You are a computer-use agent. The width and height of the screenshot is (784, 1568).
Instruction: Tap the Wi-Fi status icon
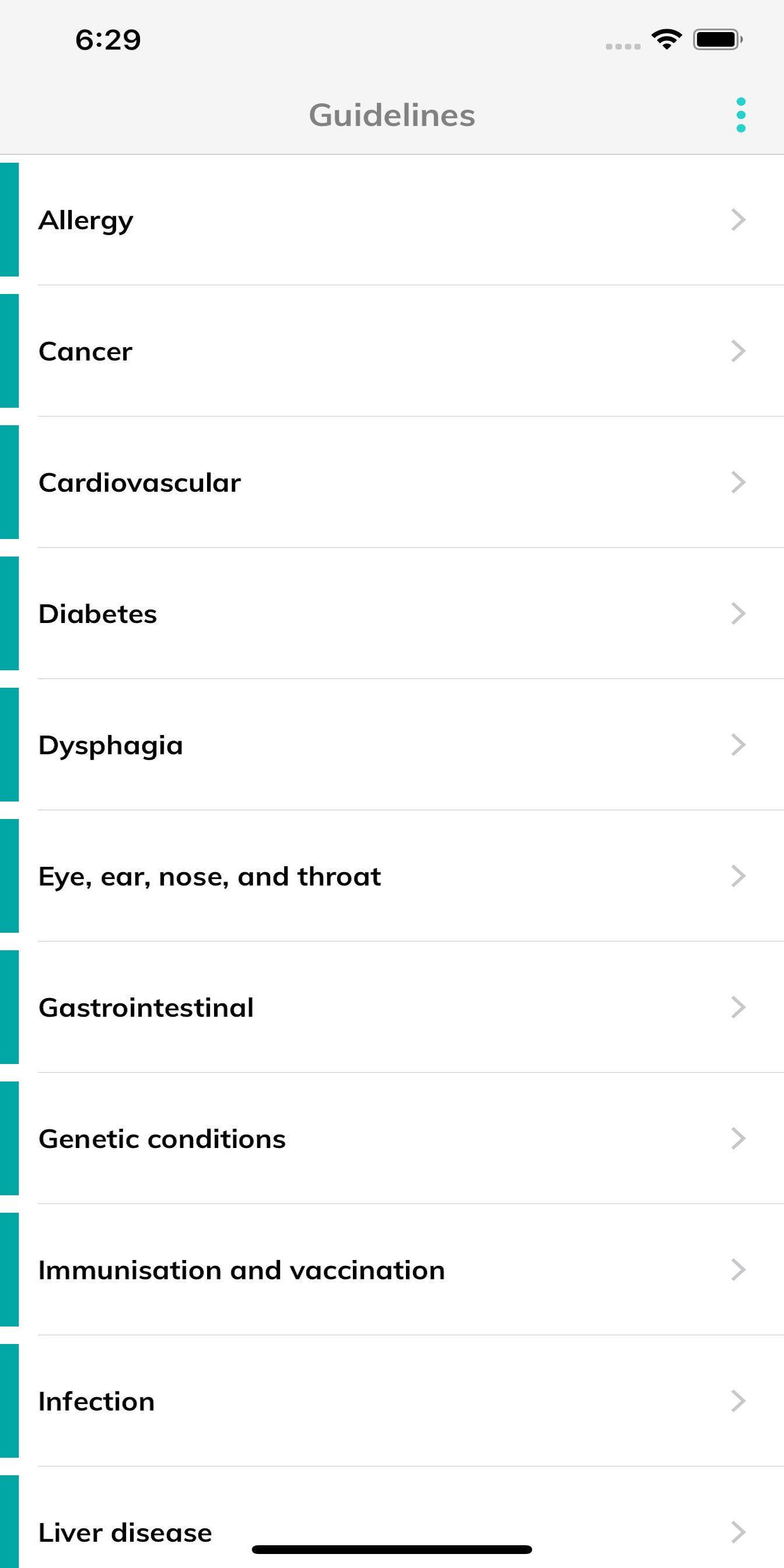point(667,40)
